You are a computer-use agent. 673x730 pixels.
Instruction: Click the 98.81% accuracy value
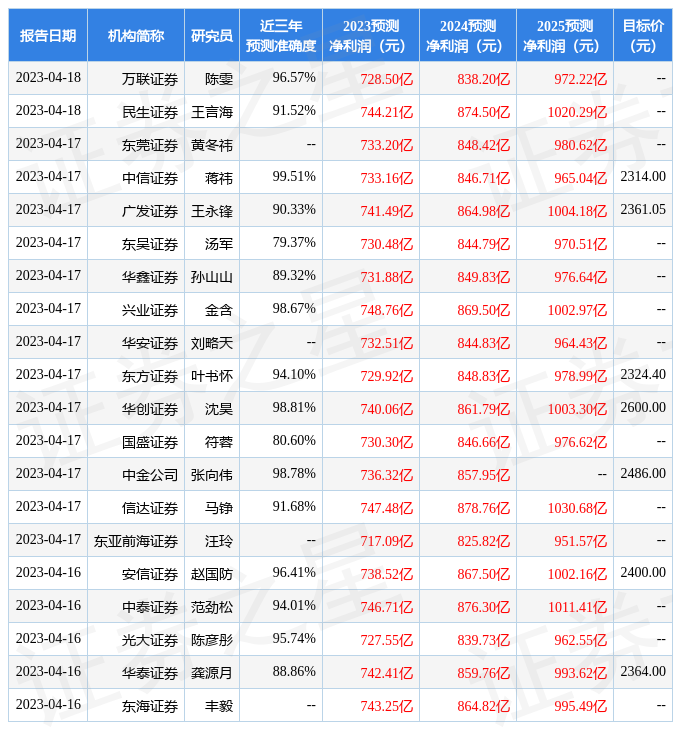coord(294,408)
